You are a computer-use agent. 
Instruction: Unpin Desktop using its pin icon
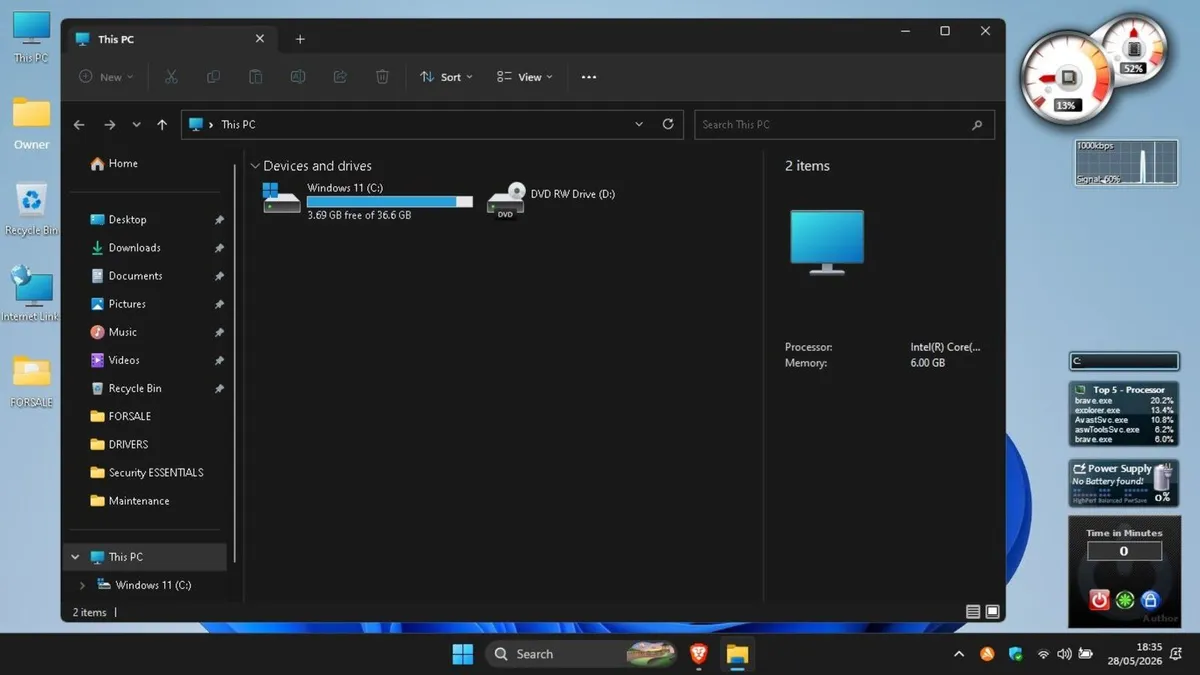click(219, 220)
